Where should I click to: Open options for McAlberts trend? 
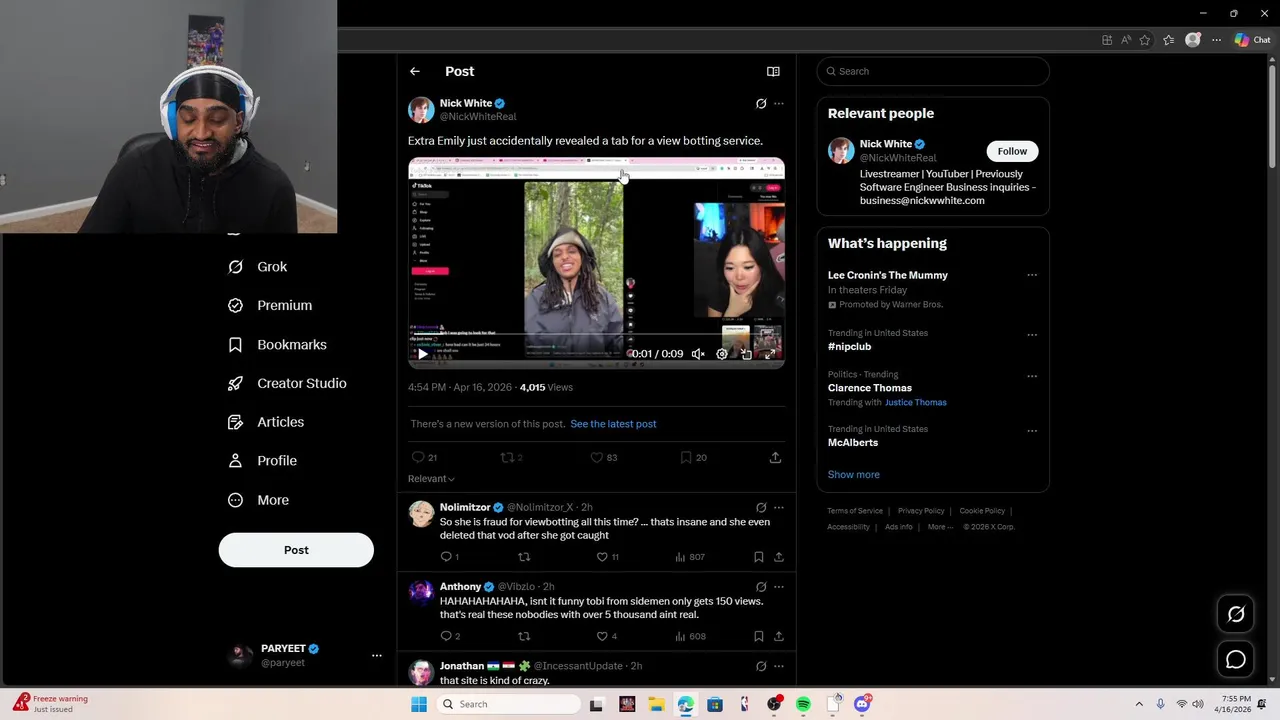pos(1032,431)
